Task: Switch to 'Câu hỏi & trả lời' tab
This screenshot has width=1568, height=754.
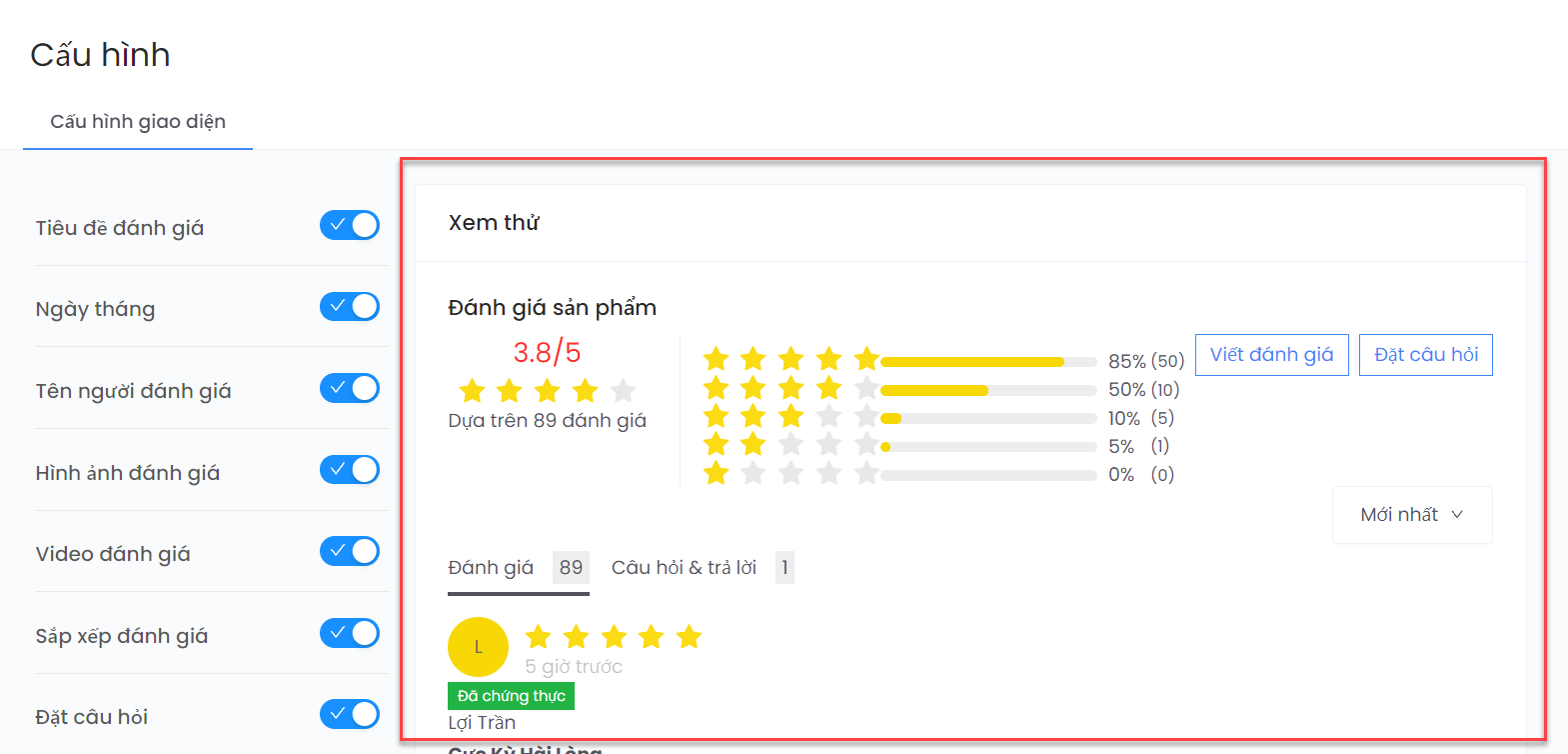Action: [684, 568]
